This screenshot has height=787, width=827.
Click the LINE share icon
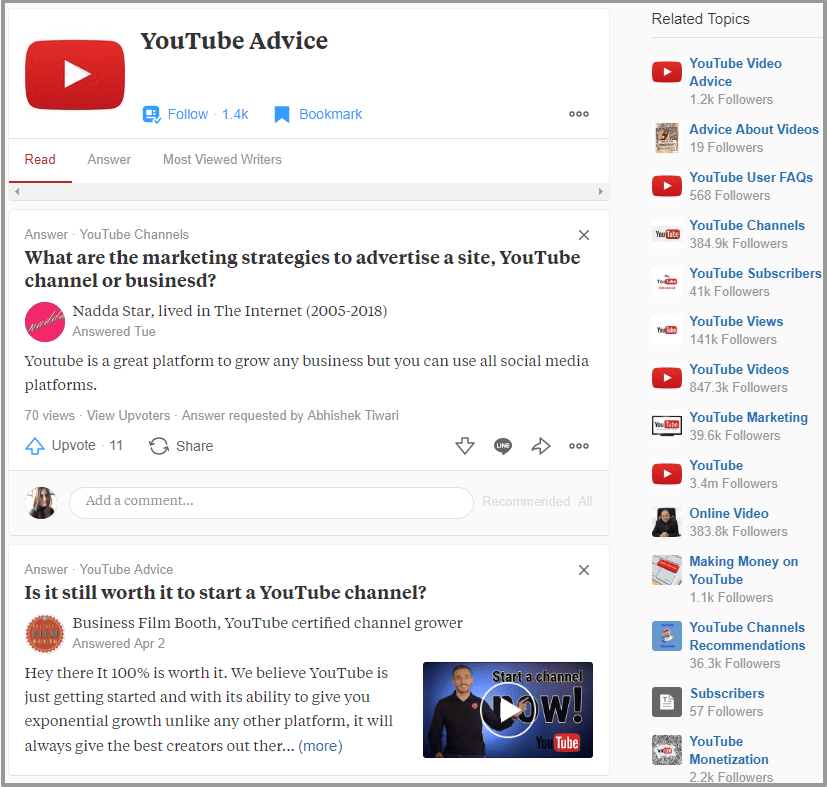[x=503, y=446]
